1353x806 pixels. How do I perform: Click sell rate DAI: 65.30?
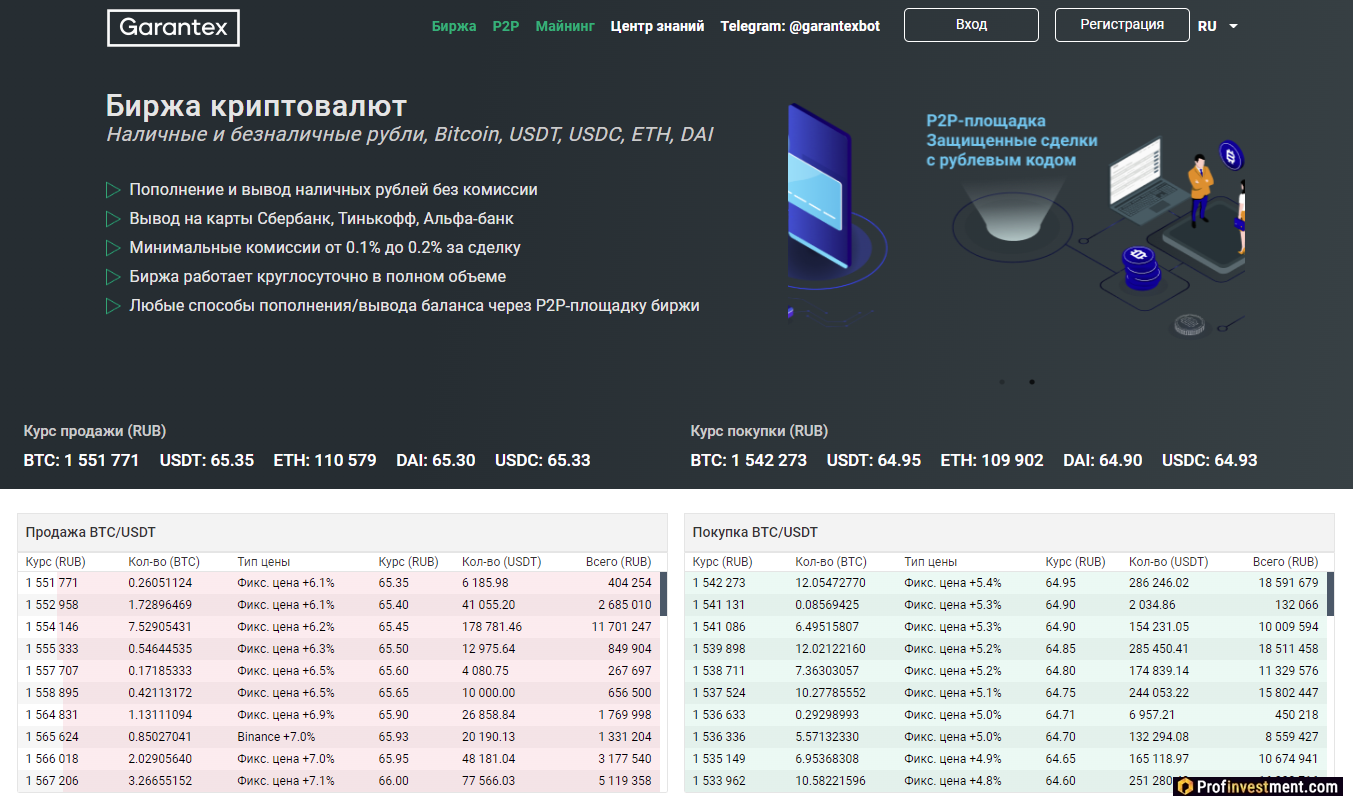(x=435, y=460)
